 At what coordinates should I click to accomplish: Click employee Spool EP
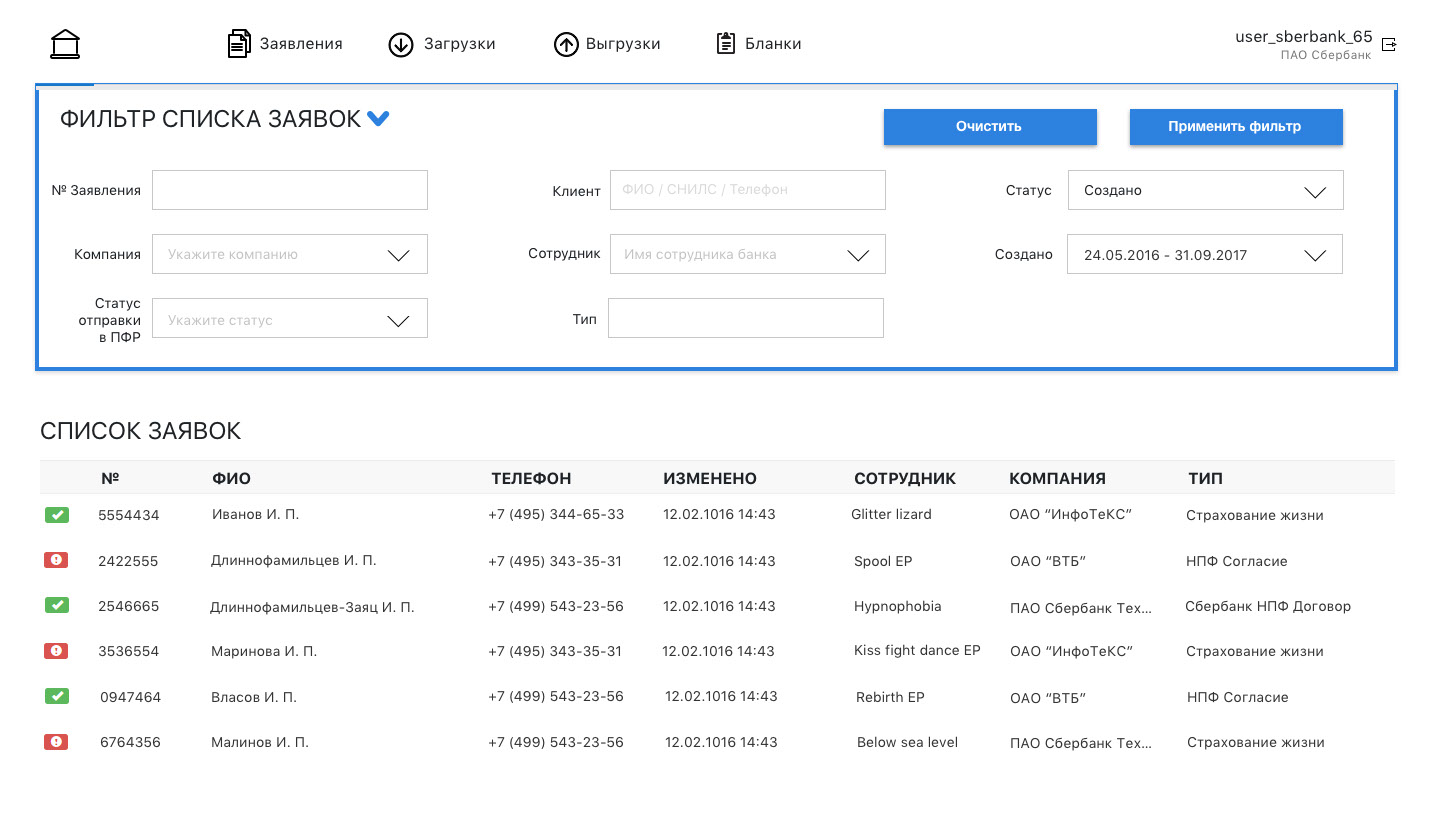click(x=883, y=561)
